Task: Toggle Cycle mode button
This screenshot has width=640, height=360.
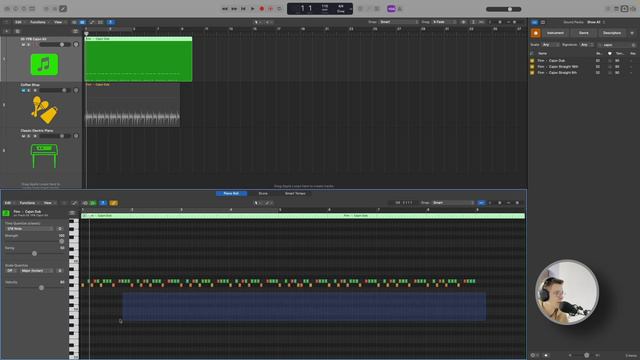Action: pos(280,9)
